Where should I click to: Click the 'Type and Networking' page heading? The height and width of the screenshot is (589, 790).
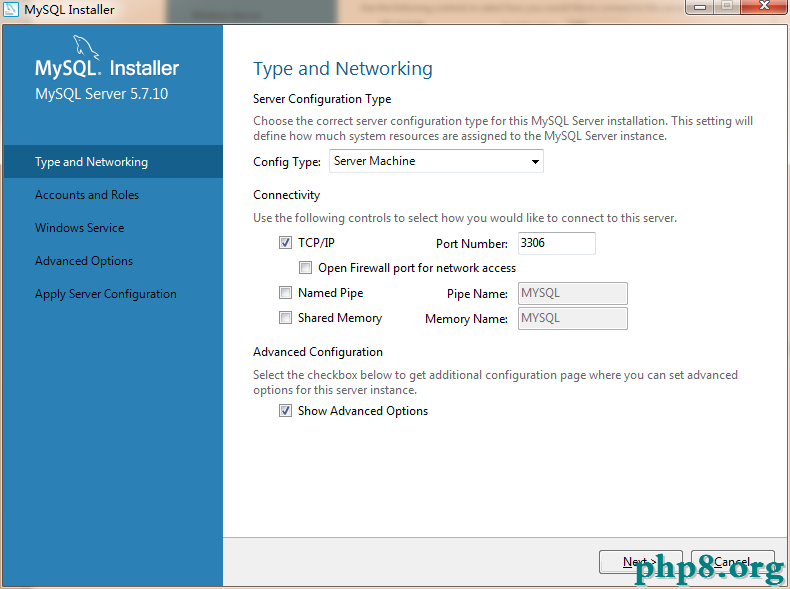point(343,69)
